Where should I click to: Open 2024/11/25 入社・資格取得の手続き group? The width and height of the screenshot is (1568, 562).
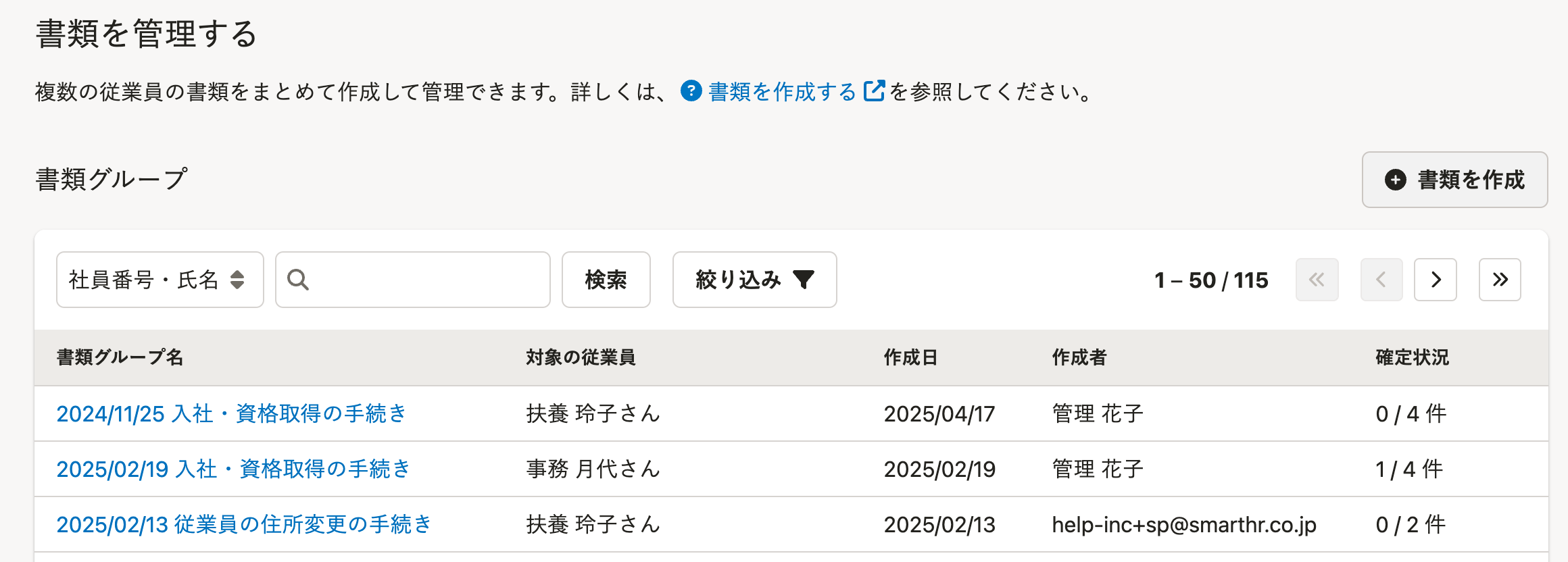(232, 413)
